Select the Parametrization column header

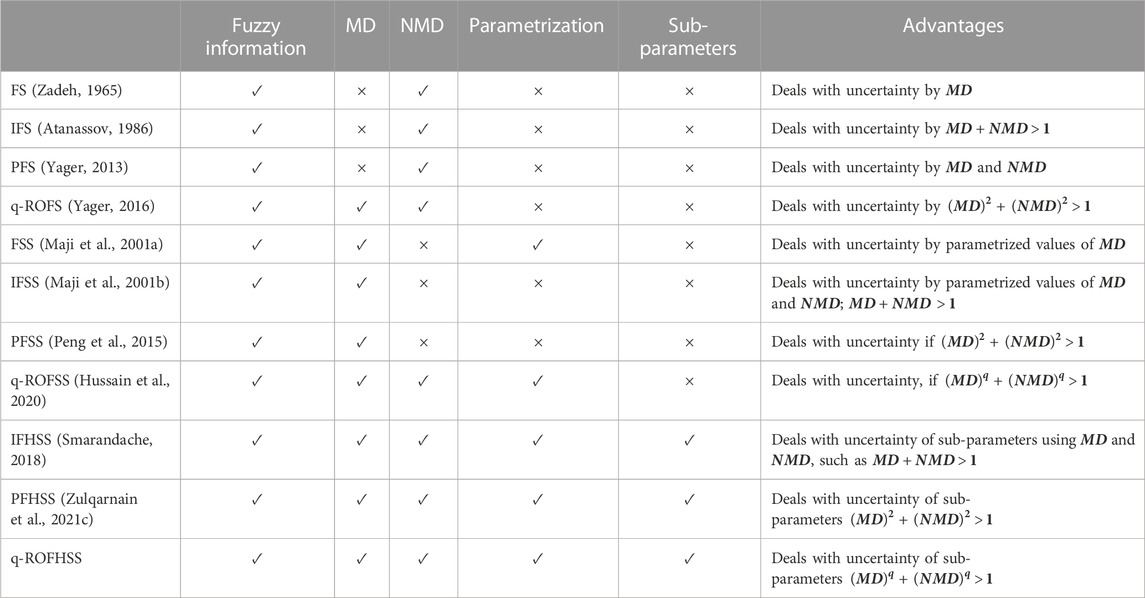(537, 26)
